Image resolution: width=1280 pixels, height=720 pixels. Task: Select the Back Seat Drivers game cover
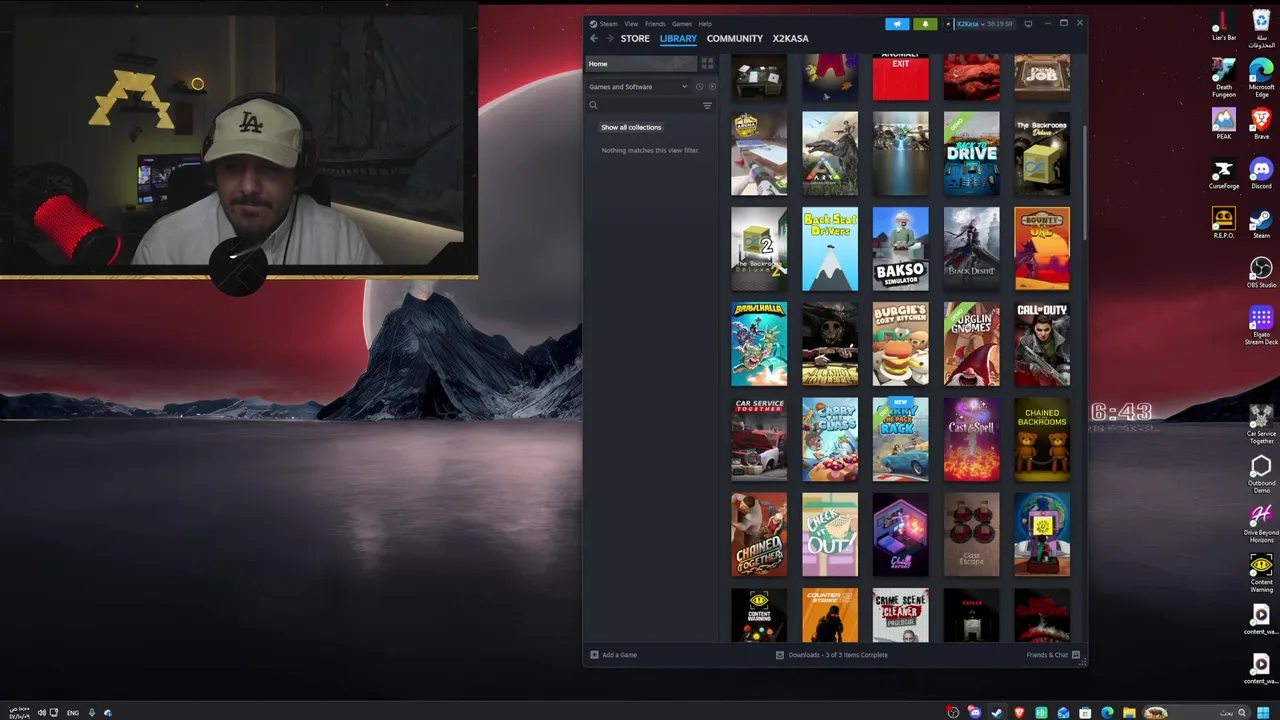tap(830, 249)
